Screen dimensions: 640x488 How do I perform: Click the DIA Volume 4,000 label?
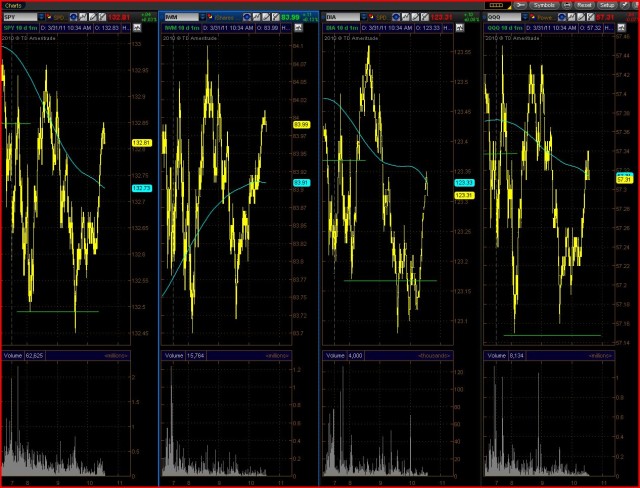(344, 355)
